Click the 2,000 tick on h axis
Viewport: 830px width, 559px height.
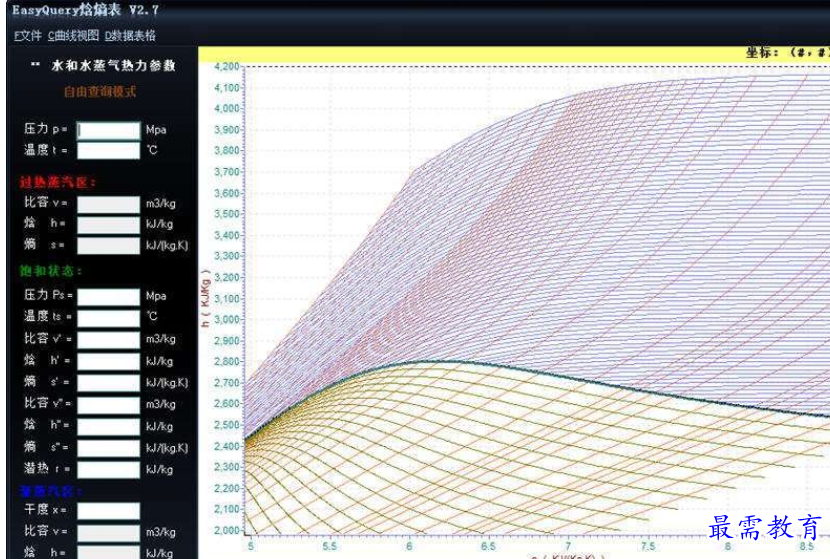pos(227,530)
